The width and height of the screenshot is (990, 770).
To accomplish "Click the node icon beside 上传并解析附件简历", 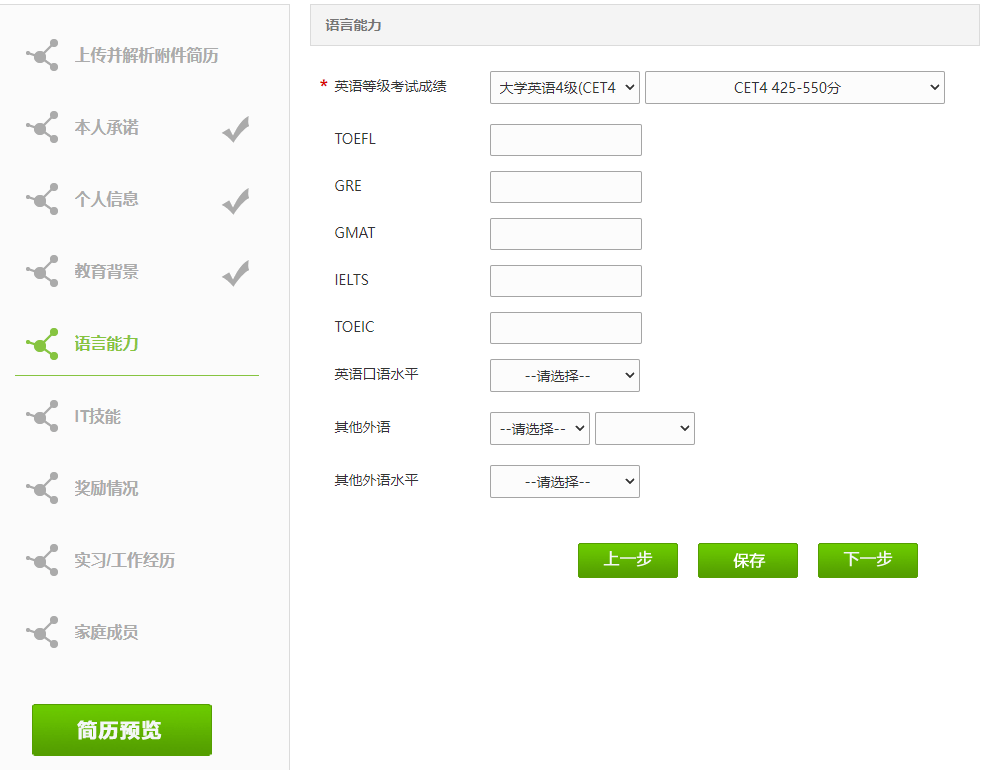I will (x=42, y=55).
